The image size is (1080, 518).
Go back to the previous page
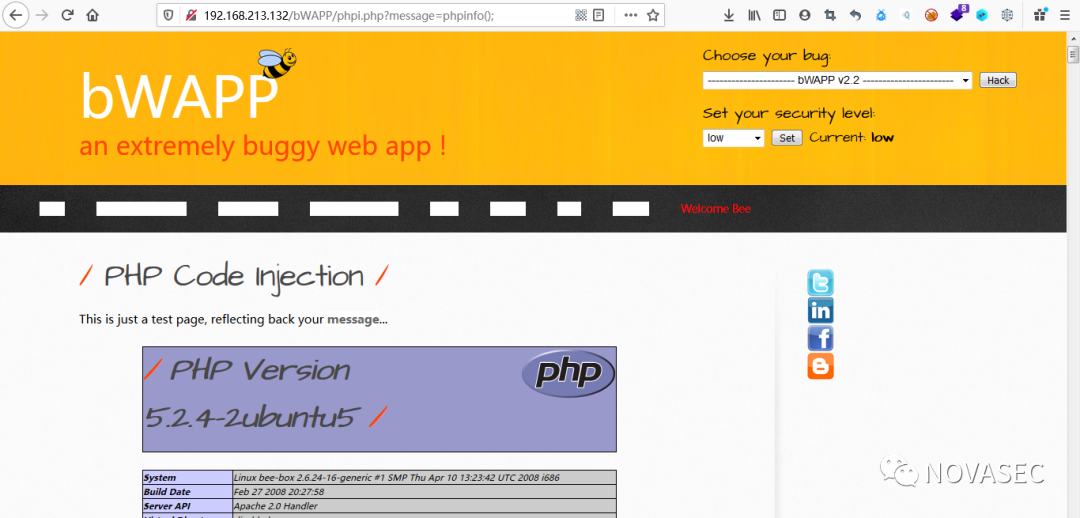(15, 15)
